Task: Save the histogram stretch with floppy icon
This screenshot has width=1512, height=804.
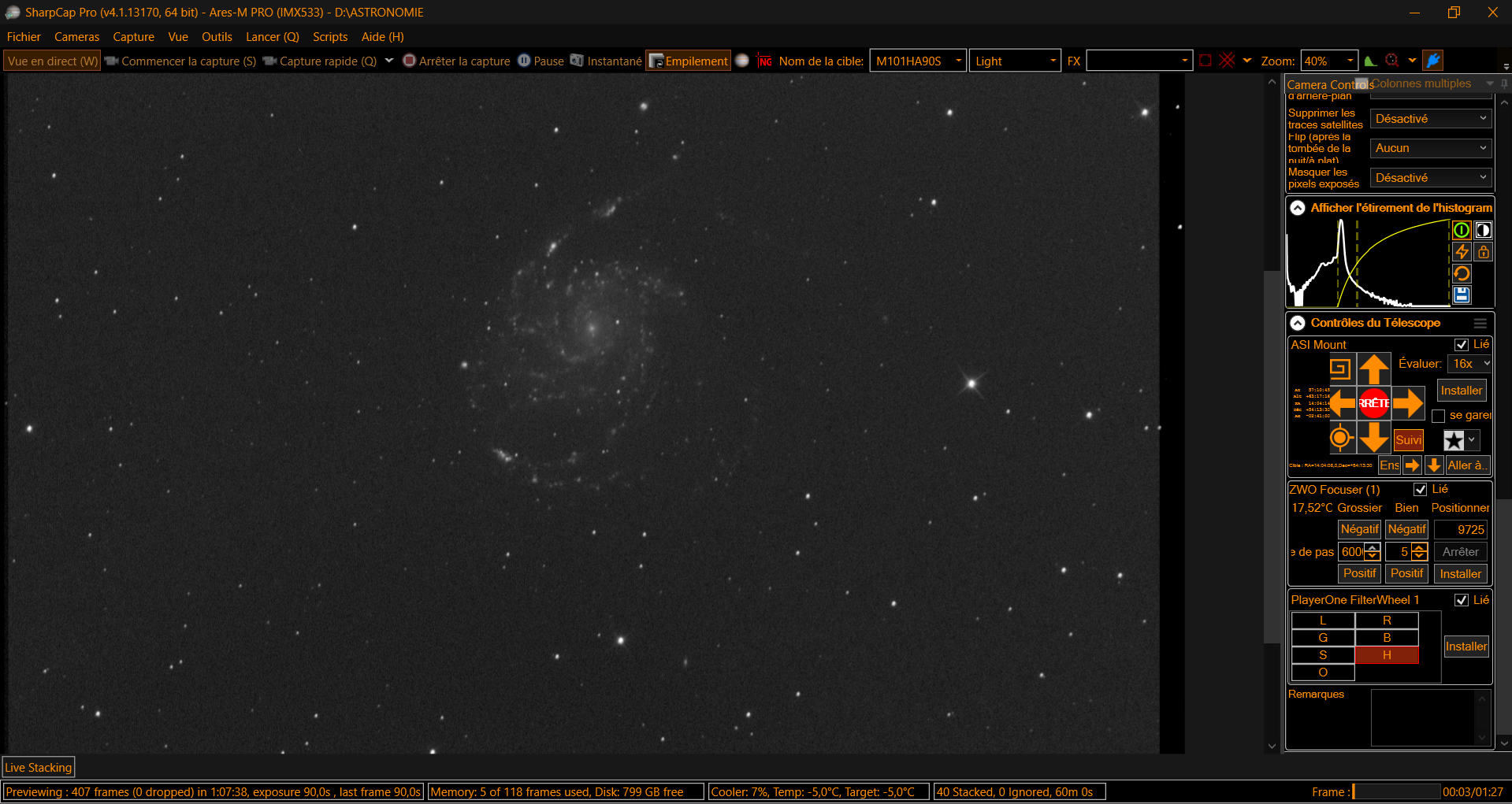Action: 1462,295
